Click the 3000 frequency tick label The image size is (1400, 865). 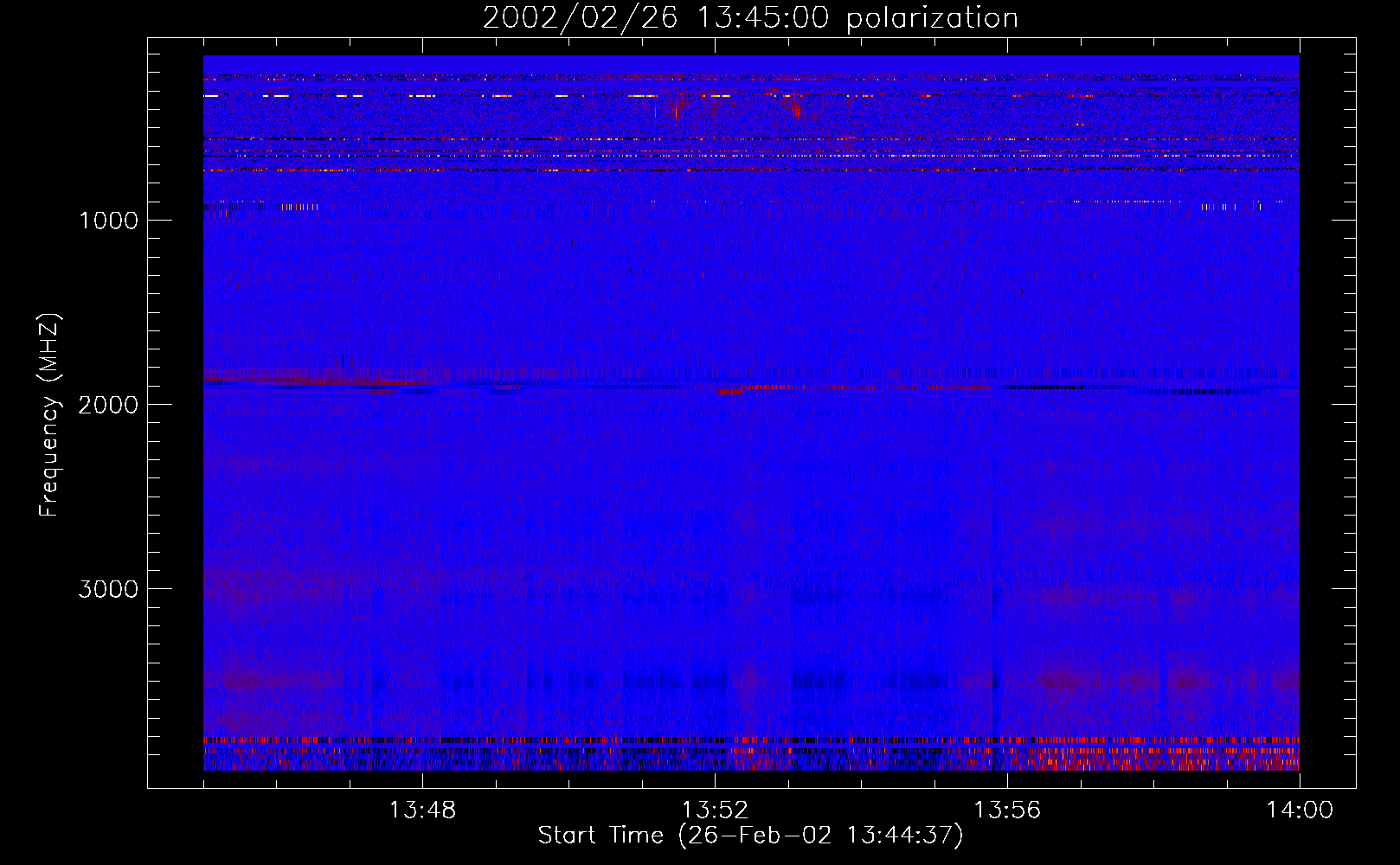[108, 589]
